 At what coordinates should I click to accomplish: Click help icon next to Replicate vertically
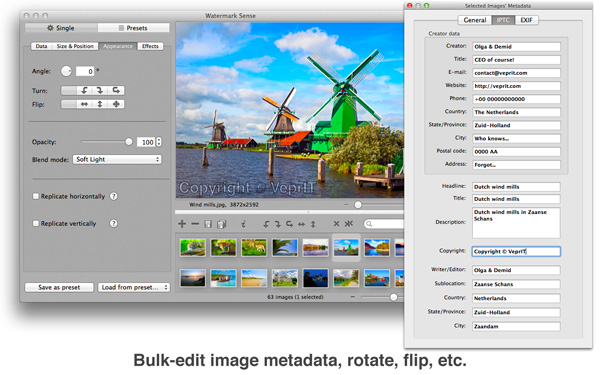(x=114, y=223)
